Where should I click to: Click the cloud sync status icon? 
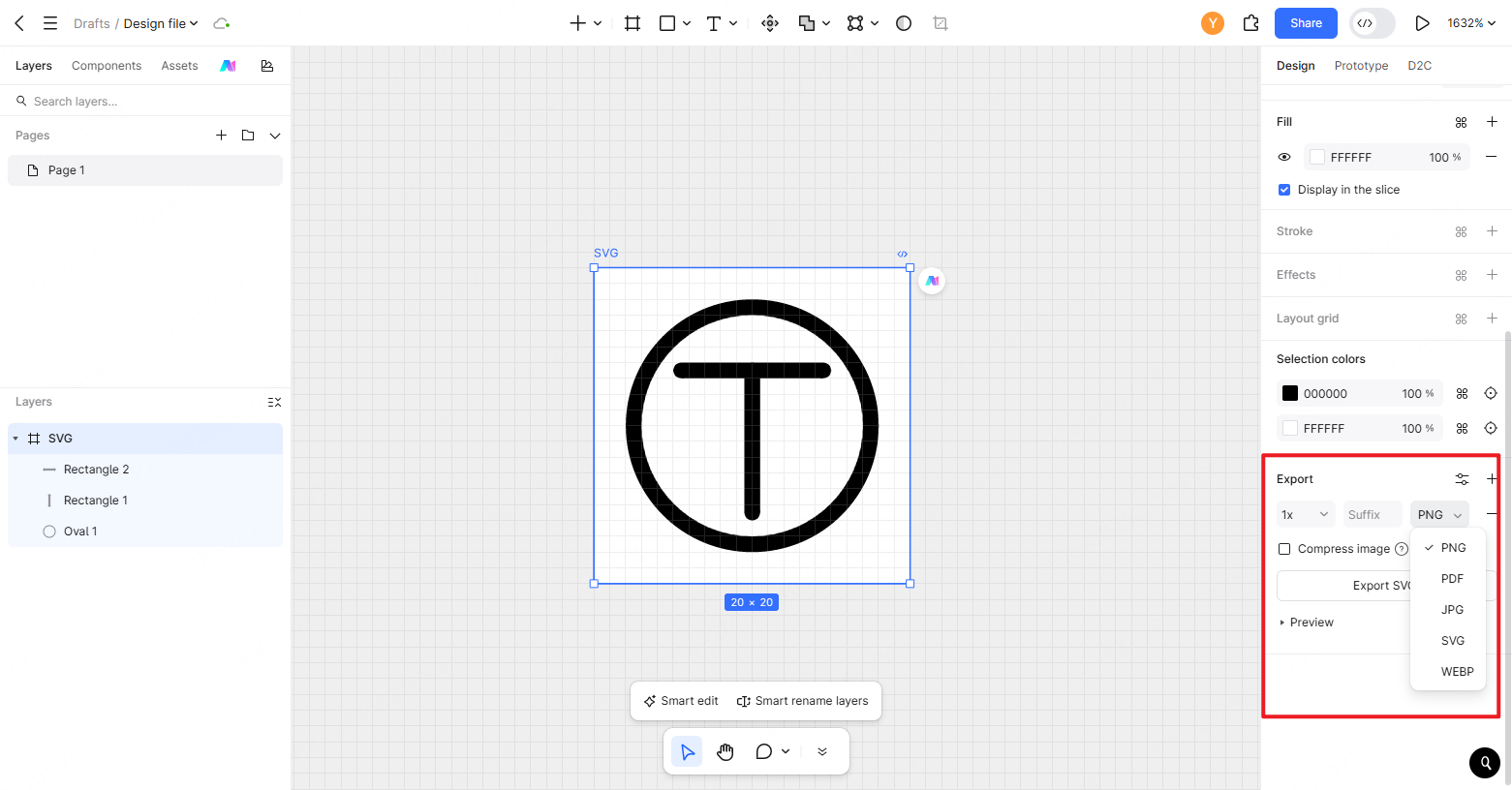[x=221, y=23]
